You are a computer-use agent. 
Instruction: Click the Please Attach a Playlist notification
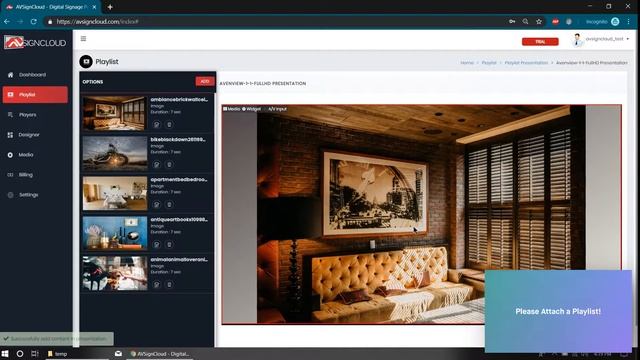[558, 311]
